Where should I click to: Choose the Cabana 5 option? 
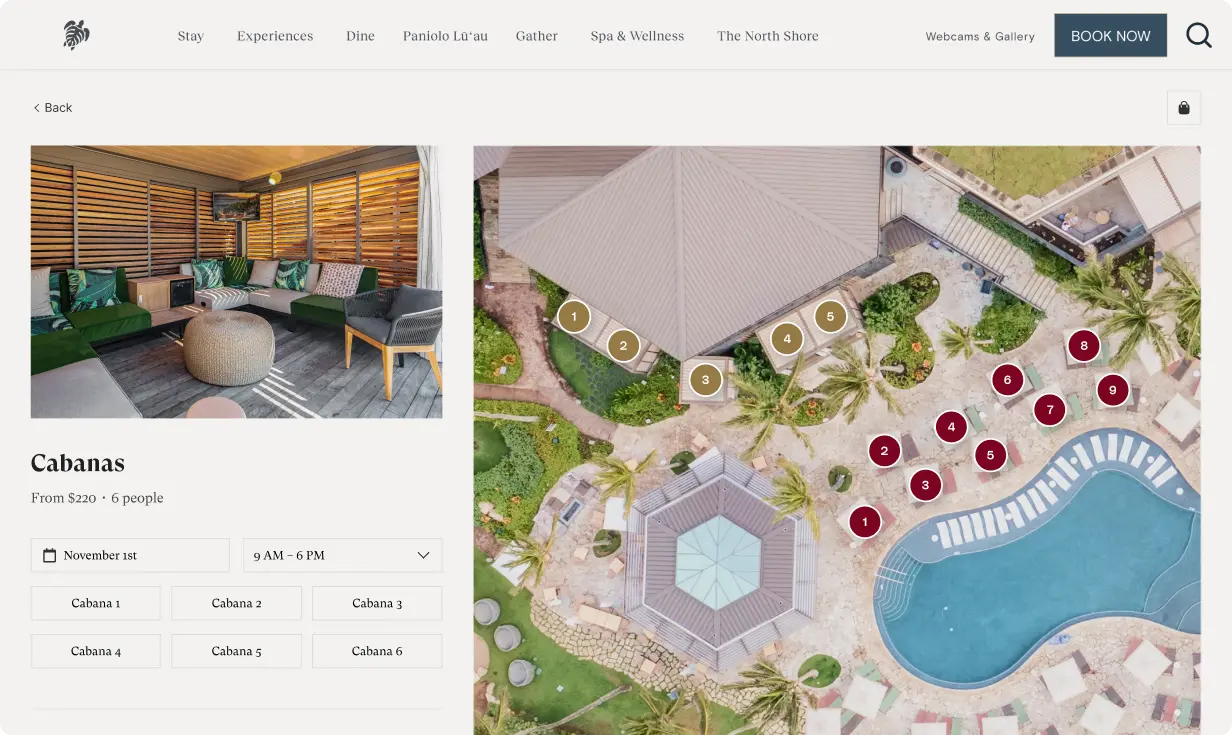click(x=236, y=651)
